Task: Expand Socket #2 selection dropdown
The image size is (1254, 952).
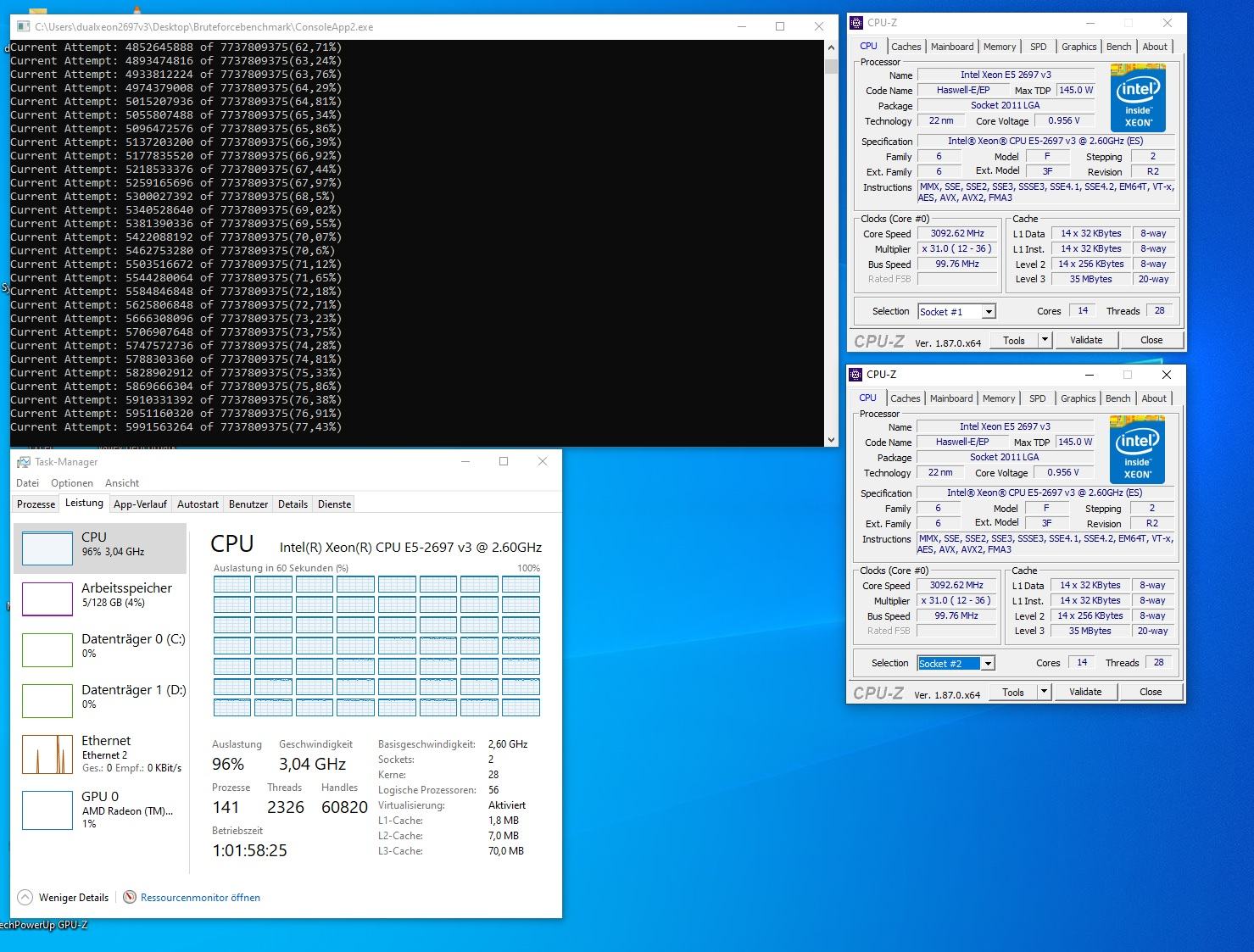Action: 988,664
